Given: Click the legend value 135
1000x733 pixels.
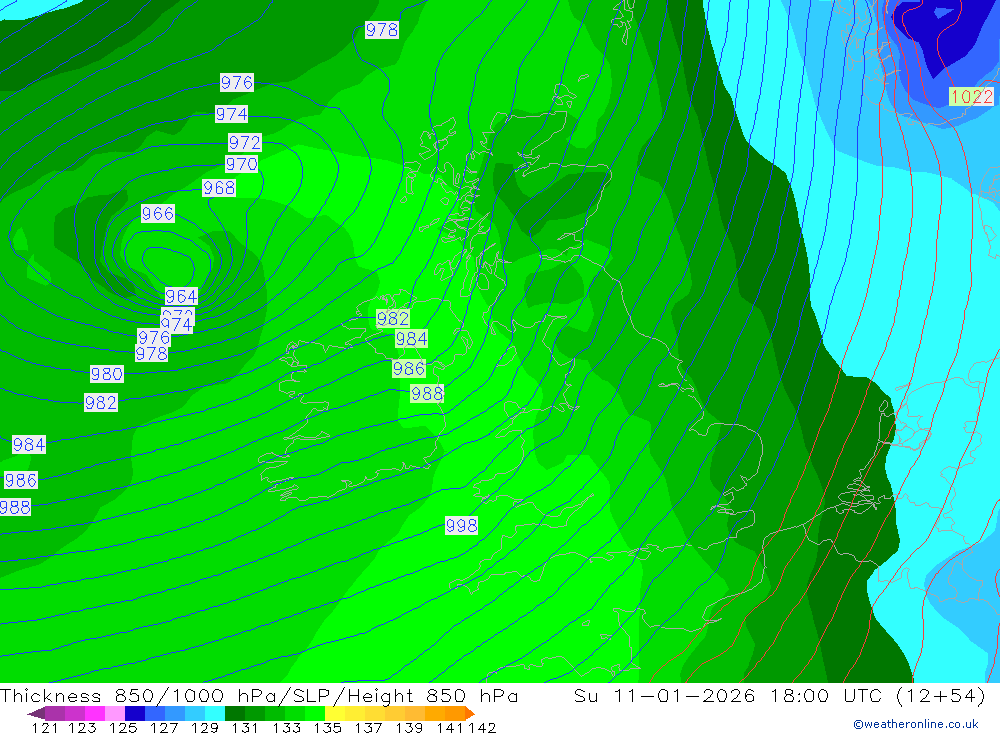Looking at the screenshot, I should pyautogui.click(x=327, y=728).
